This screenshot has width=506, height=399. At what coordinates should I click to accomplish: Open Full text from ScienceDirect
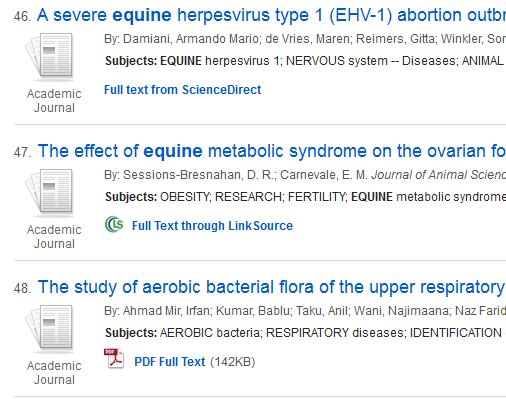pos(183,90)
